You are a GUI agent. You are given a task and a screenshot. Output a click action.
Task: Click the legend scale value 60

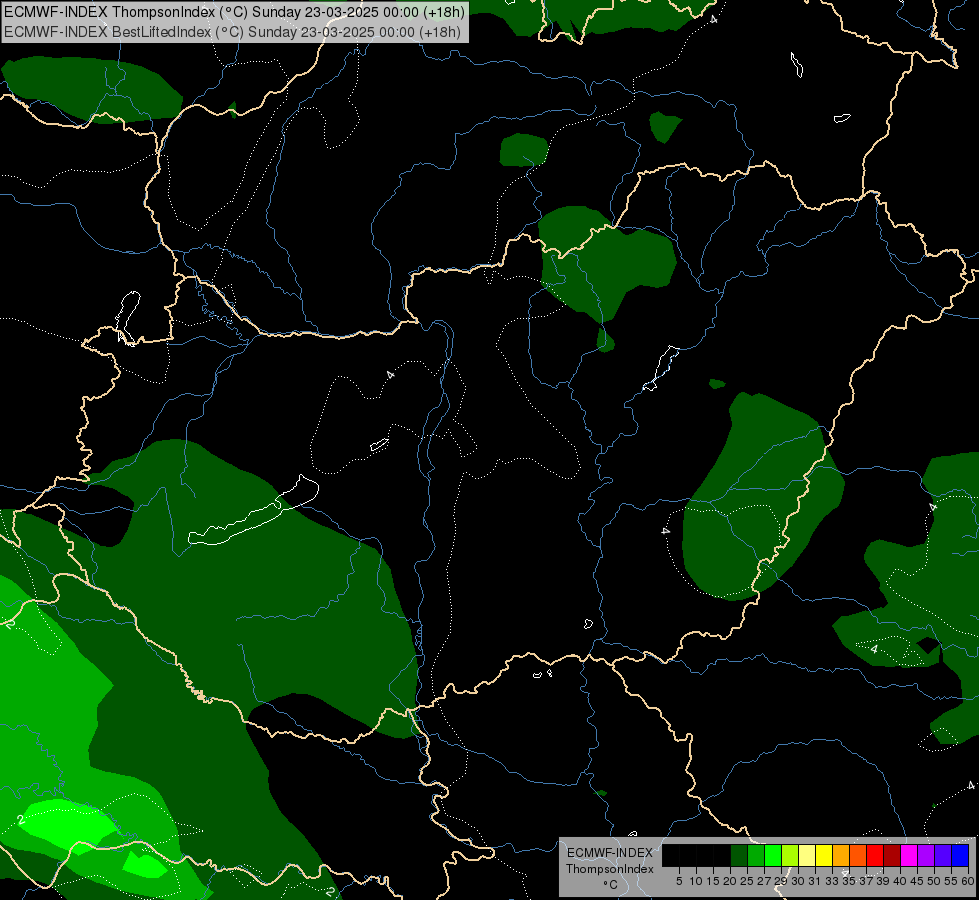[x=968, y=881]
